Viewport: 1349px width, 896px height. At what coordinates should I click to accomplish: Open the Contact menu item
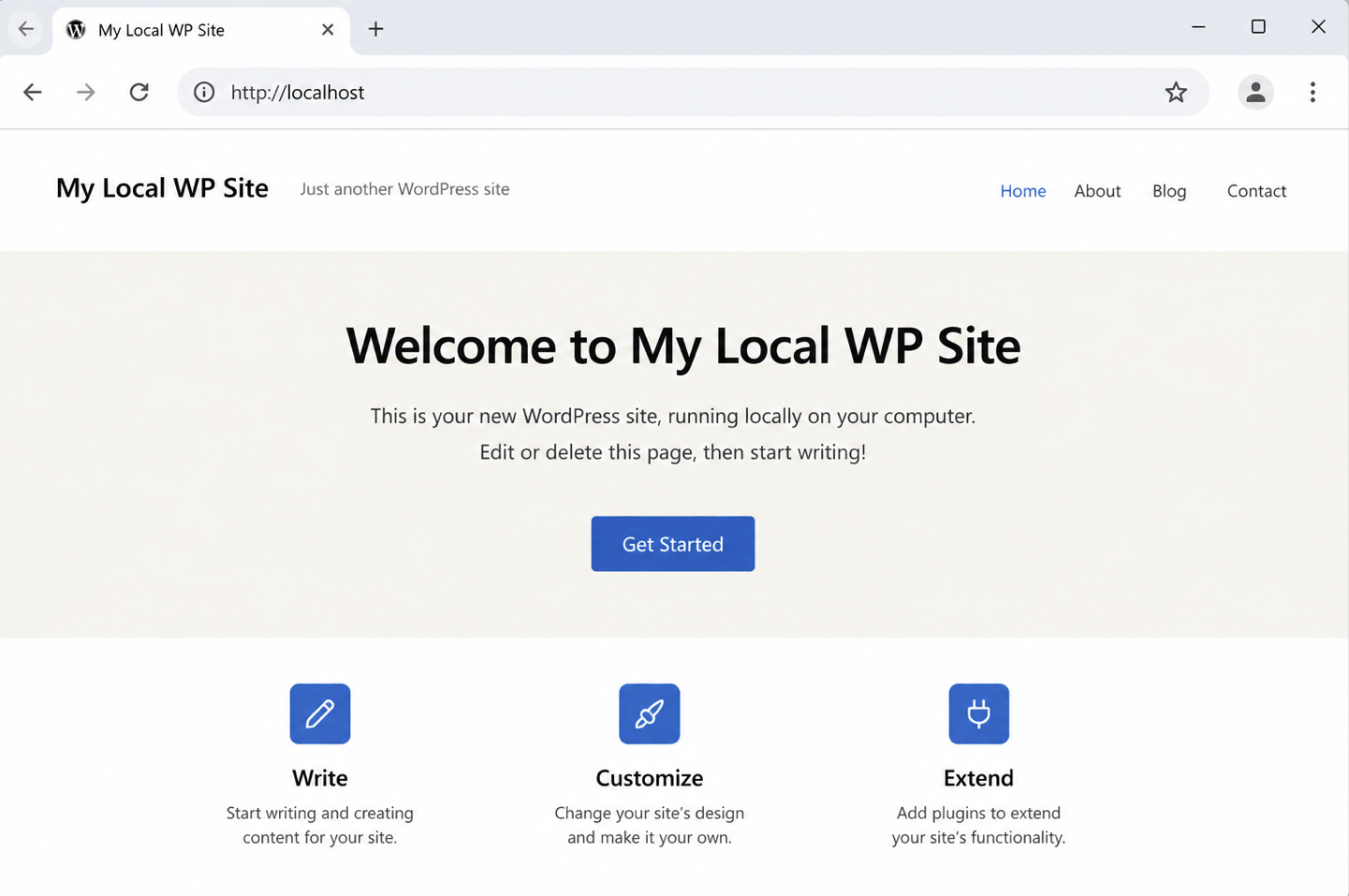pos(1256,191)
